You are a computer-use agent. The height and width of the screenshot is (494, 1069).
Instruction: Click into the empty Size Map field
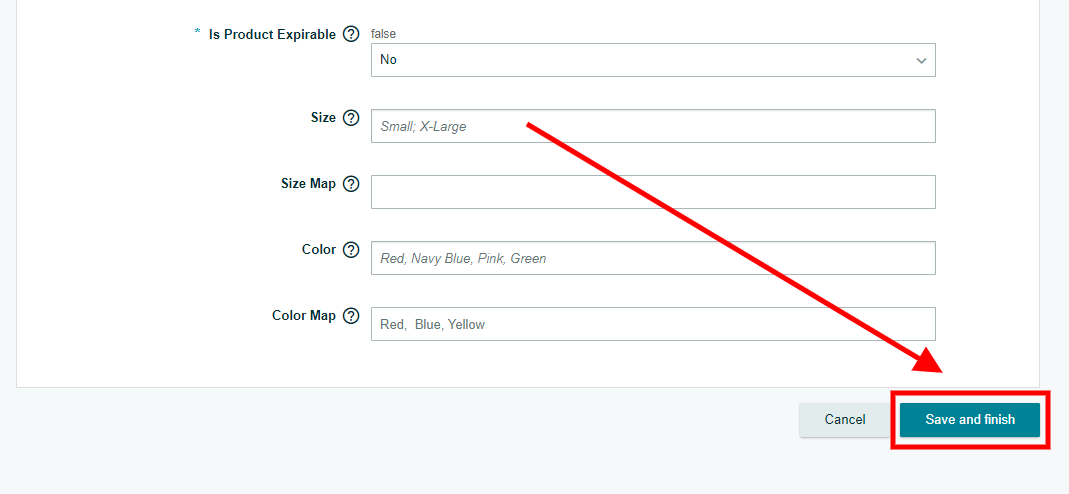[x=653, y=192]
